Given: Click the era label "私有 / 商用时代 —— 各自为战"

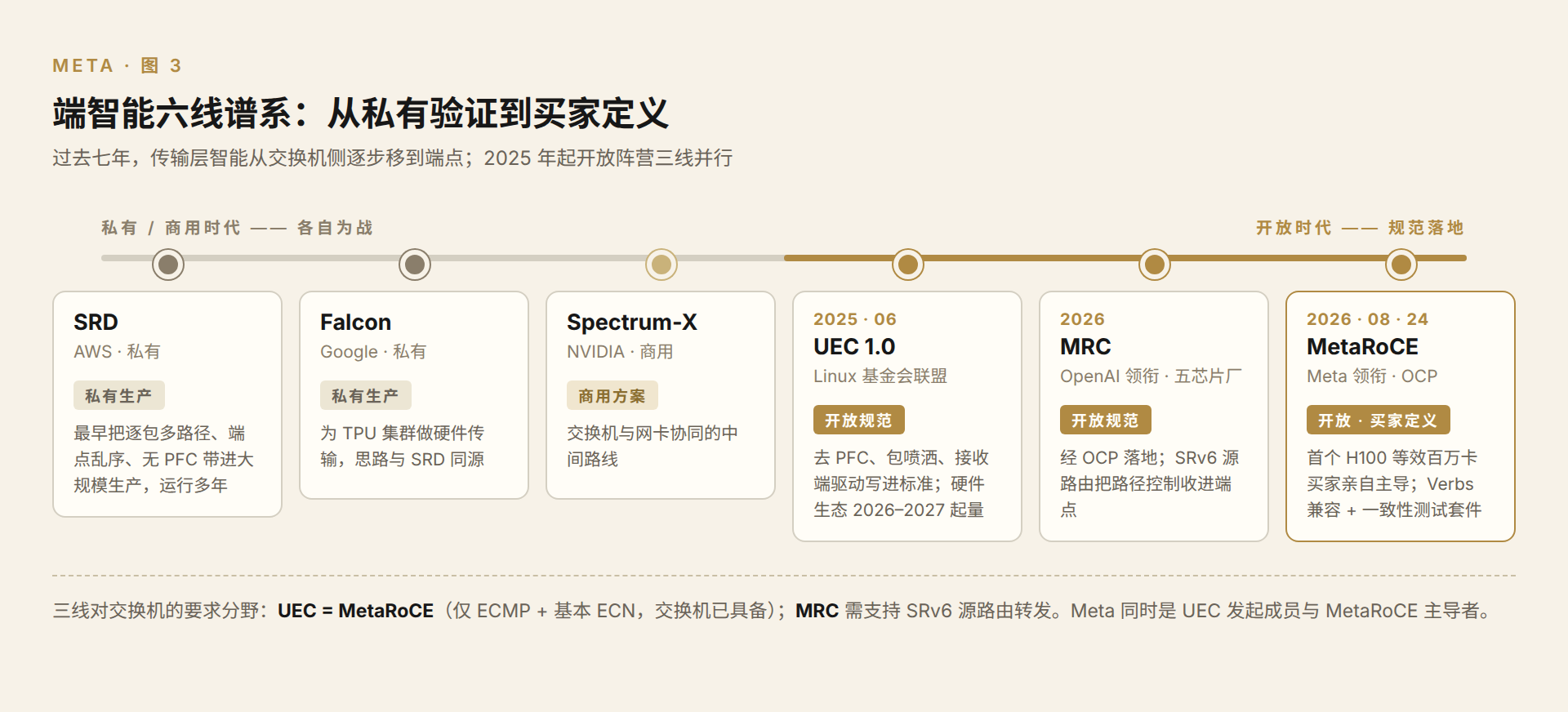Looking at the screenshot, I should pos(237,228).
